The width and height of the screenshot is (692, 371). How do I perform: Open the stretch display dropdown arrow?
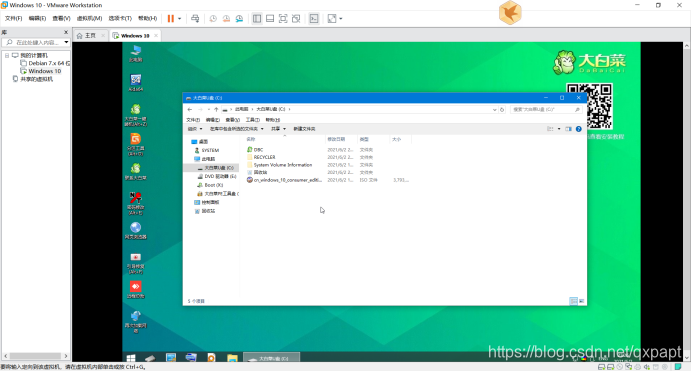tap(341, 19)
